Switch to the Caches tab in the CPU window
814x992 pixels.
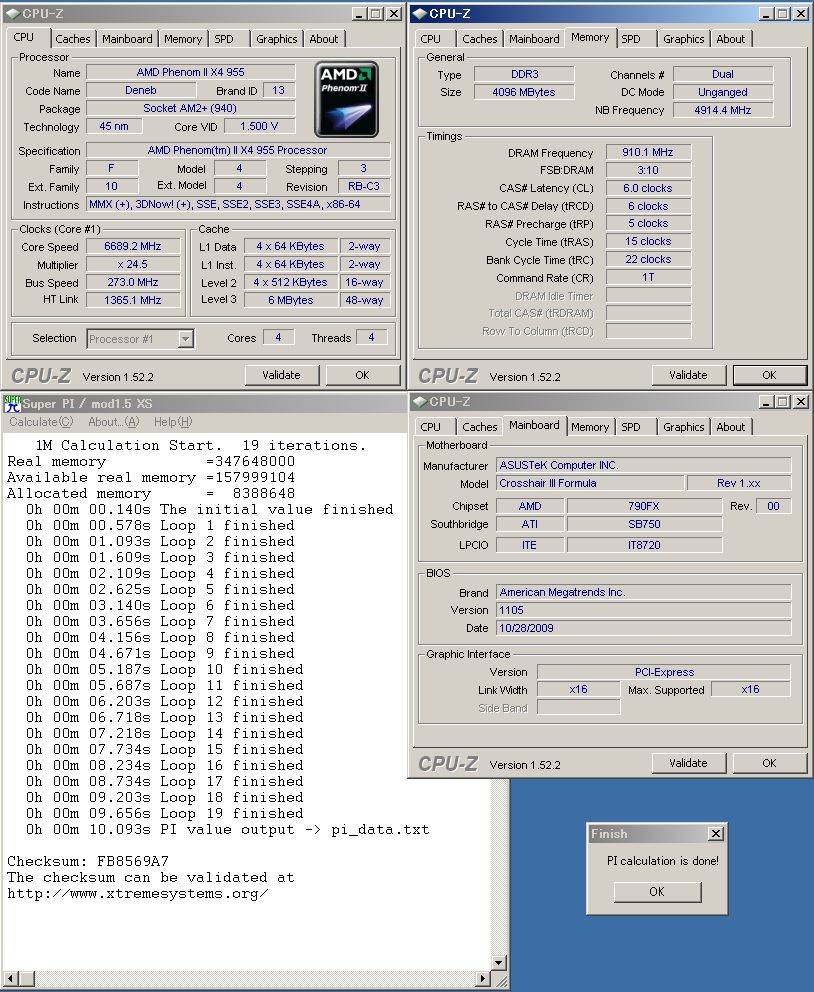[x=73, y=39]
